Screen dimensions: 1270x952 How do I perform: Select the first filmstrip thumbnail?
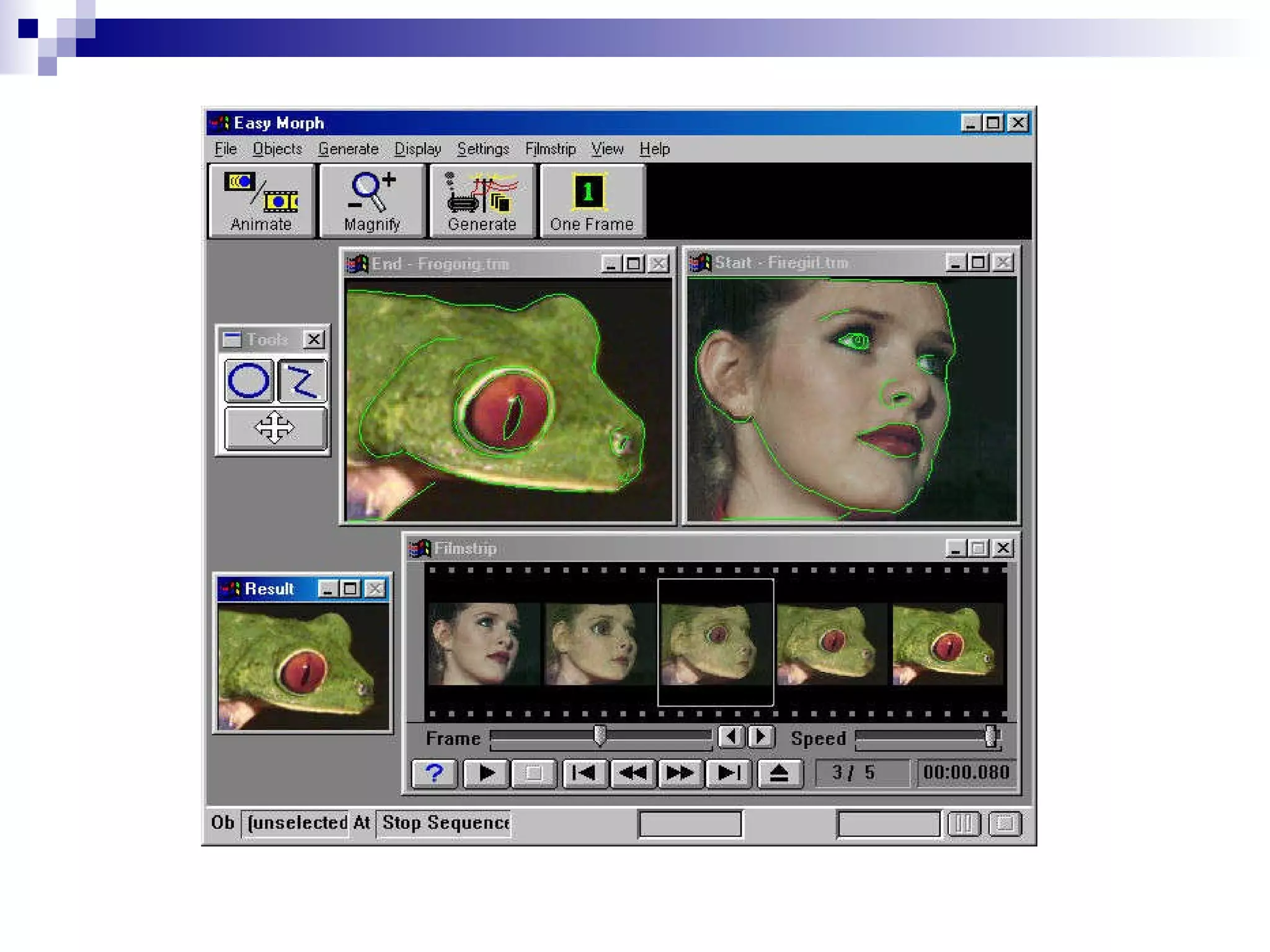(483, 643)
